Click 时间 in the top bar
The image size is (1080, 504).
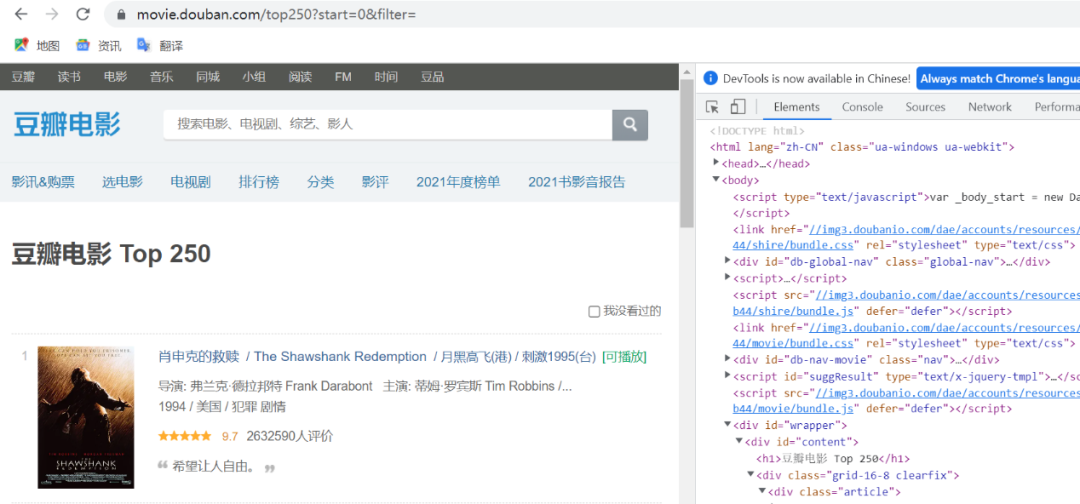pyautogui.click(x=386, y=77)
